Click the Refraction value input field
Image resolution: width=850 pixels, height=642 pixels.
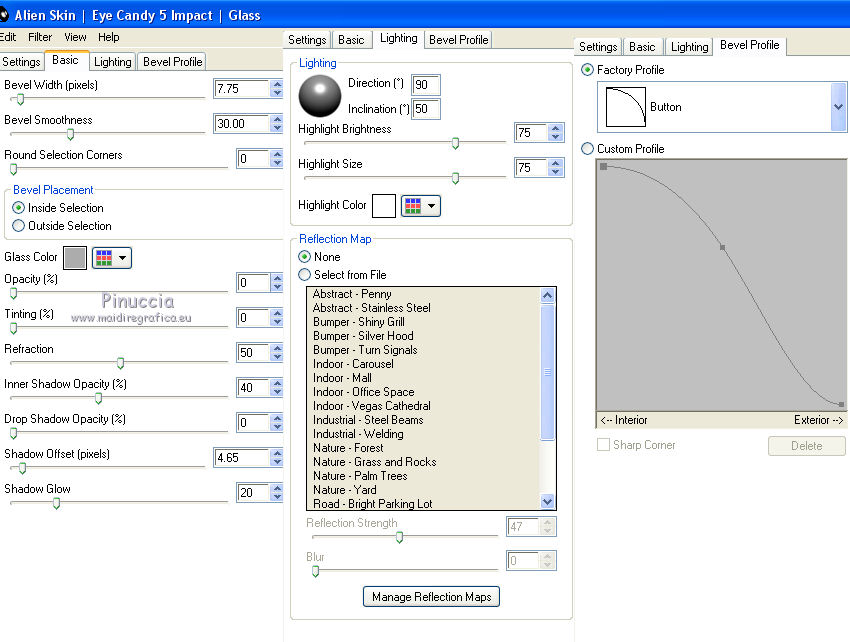[x=252, y=353]
